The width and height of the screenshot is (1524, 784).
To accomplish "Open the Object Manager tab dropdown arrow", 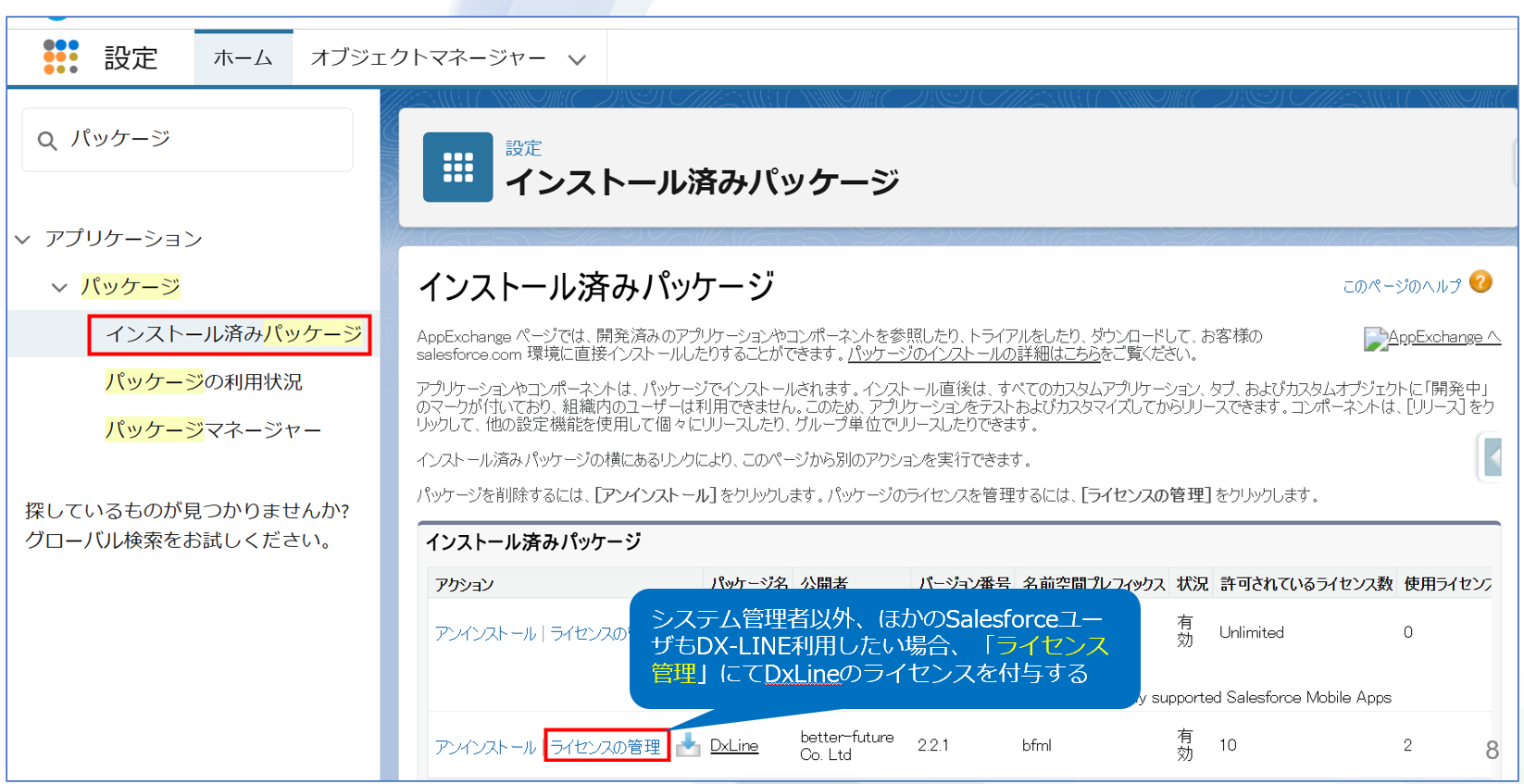I will (x=578, y=60).
